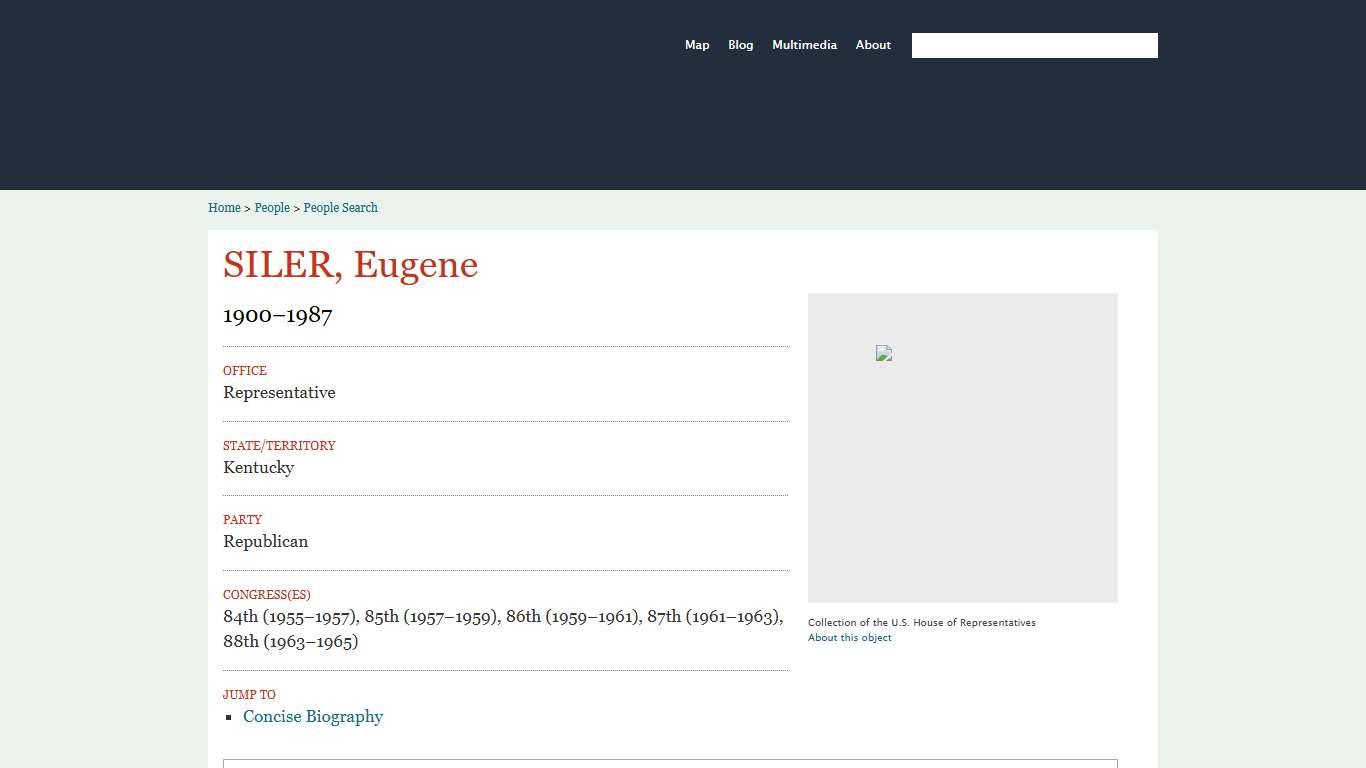
Task: Click the Republican party value
Action: (265, 542)
